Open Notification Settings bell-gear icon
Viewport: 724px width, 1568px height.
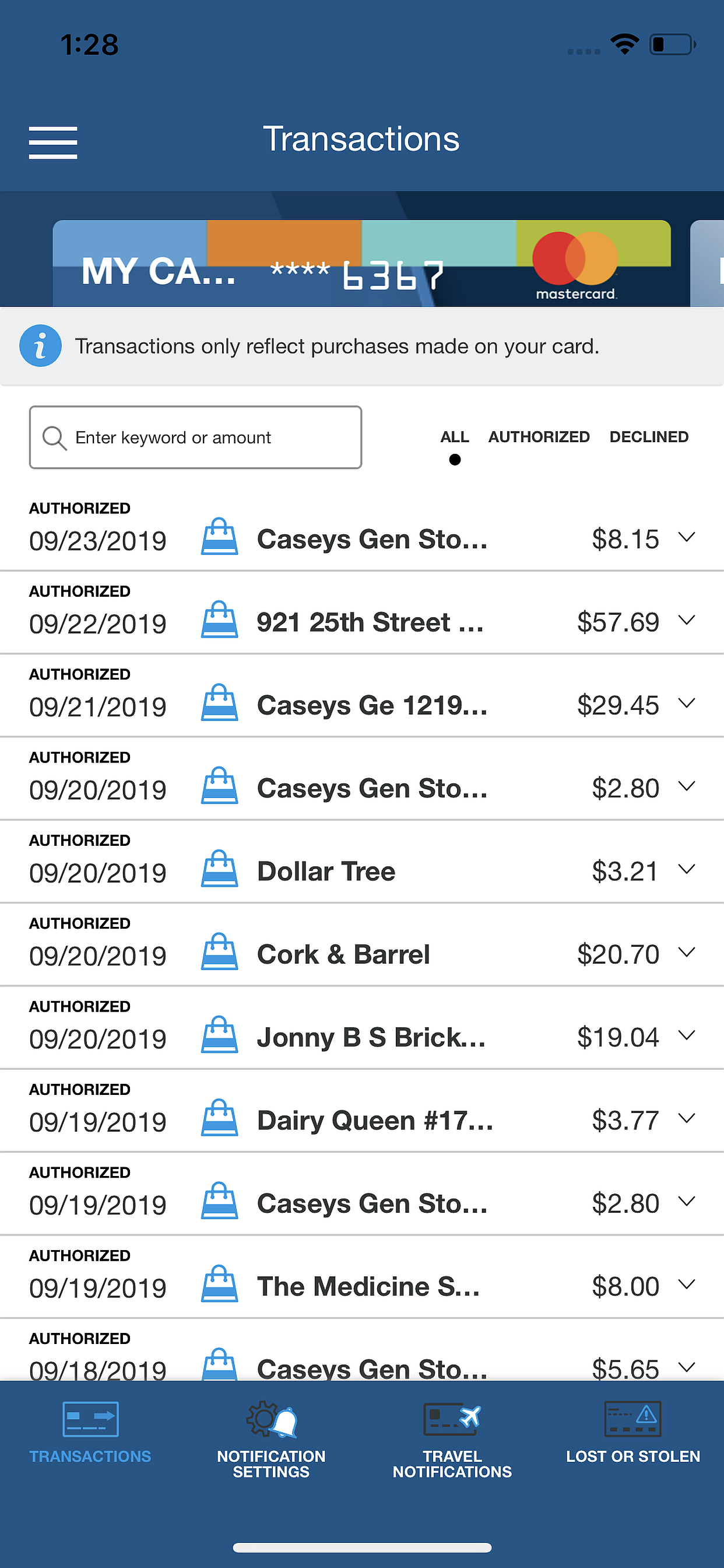(x=271, y=1419)
